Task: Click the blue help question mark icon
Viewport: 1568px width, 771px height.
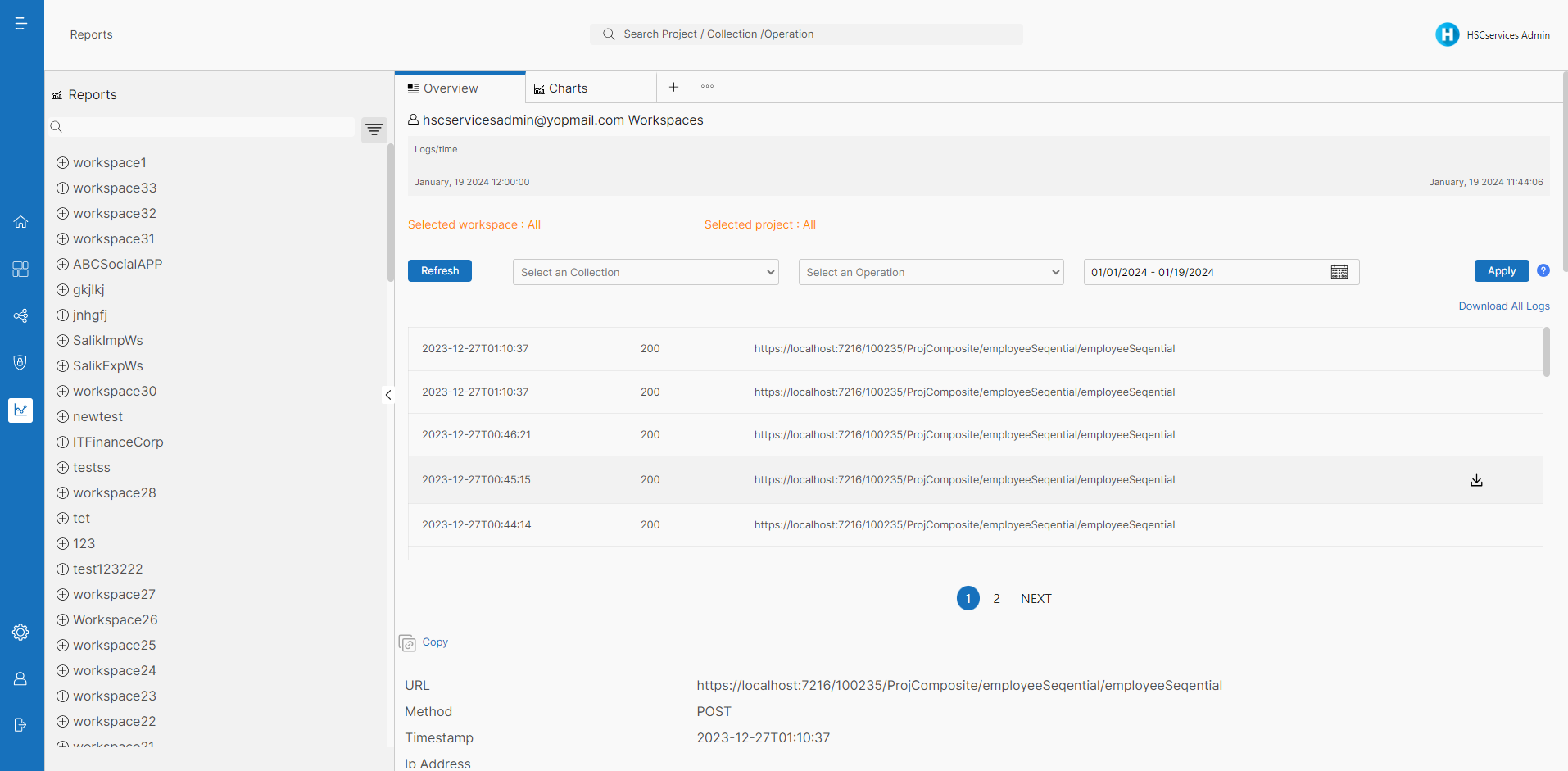Action: [1543, 270]
